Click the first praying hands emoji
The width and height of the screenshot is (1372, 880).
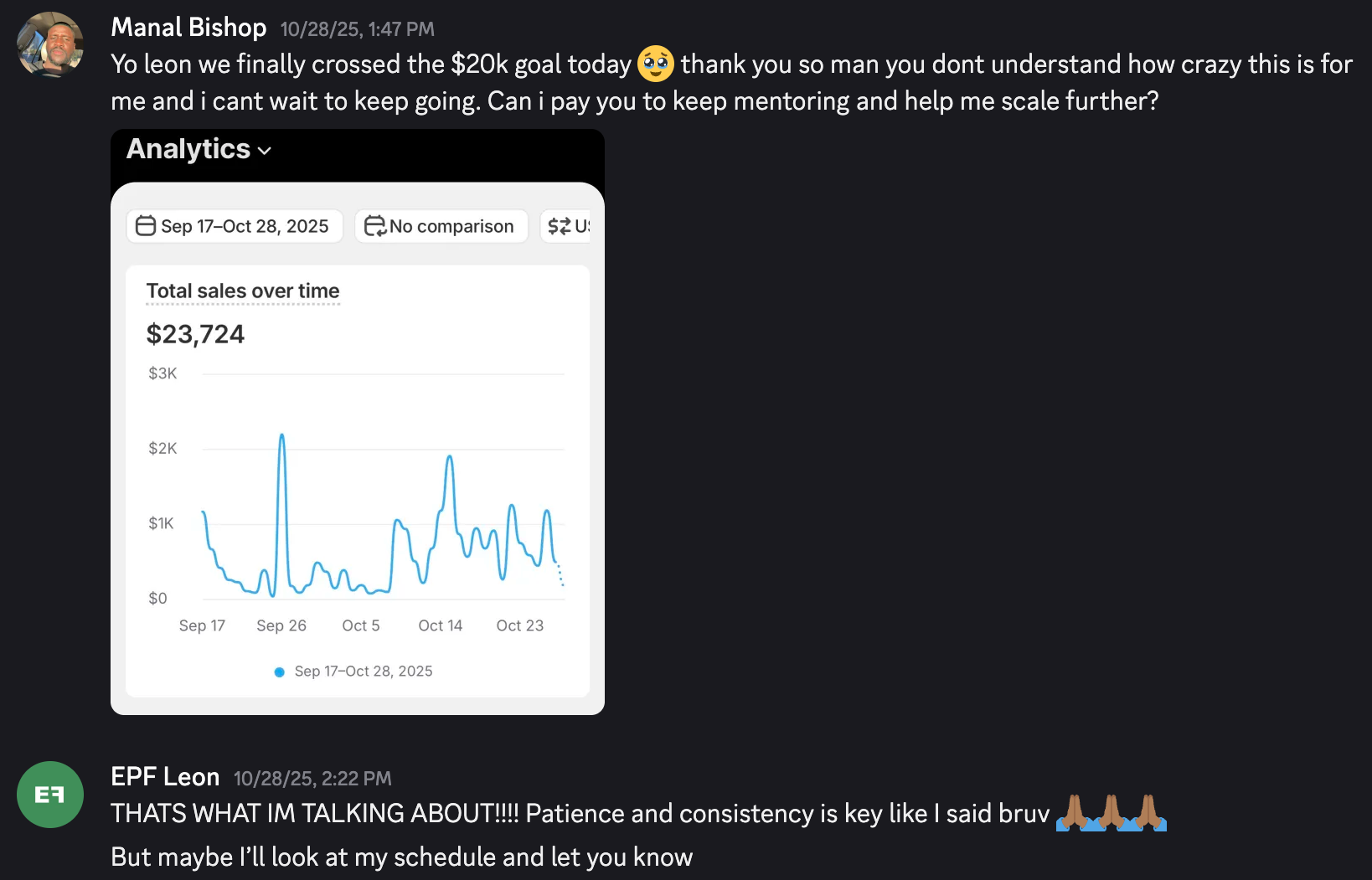(1074, 813)
